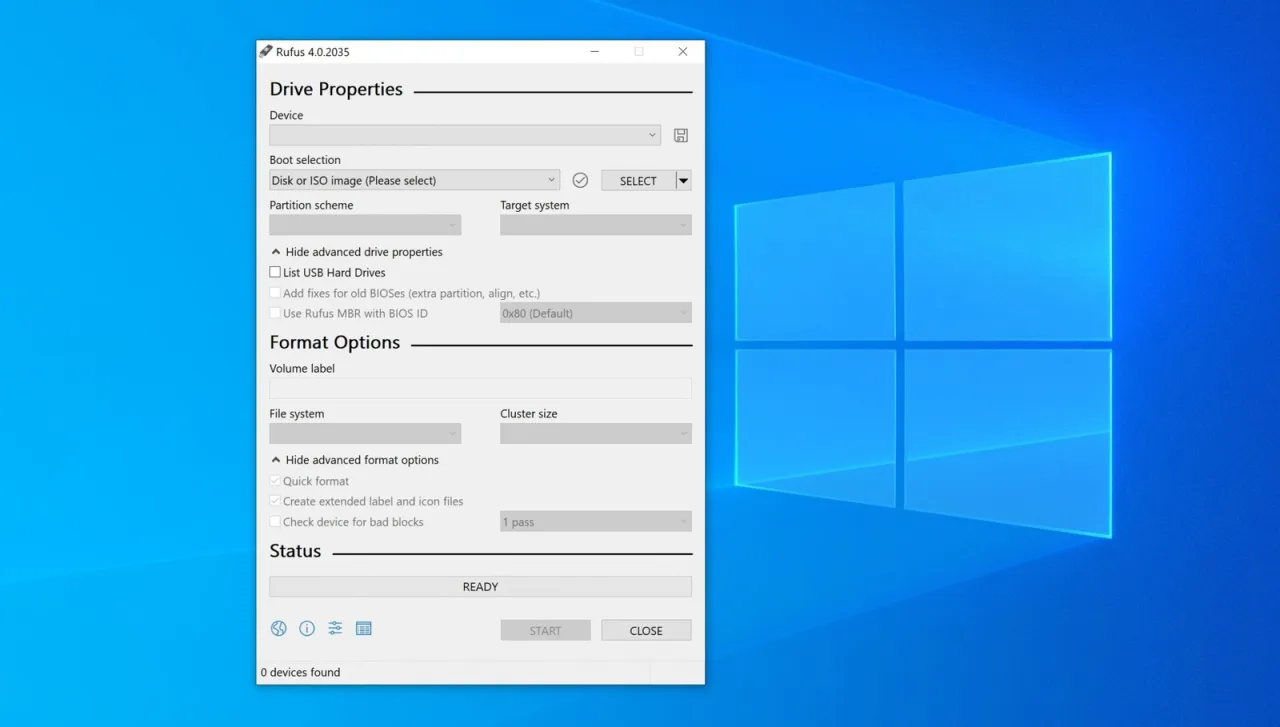Viewport: 1280px width, 727px height.
Task: Open the About Rufus info dialog
Action: (x=307, y=628)
